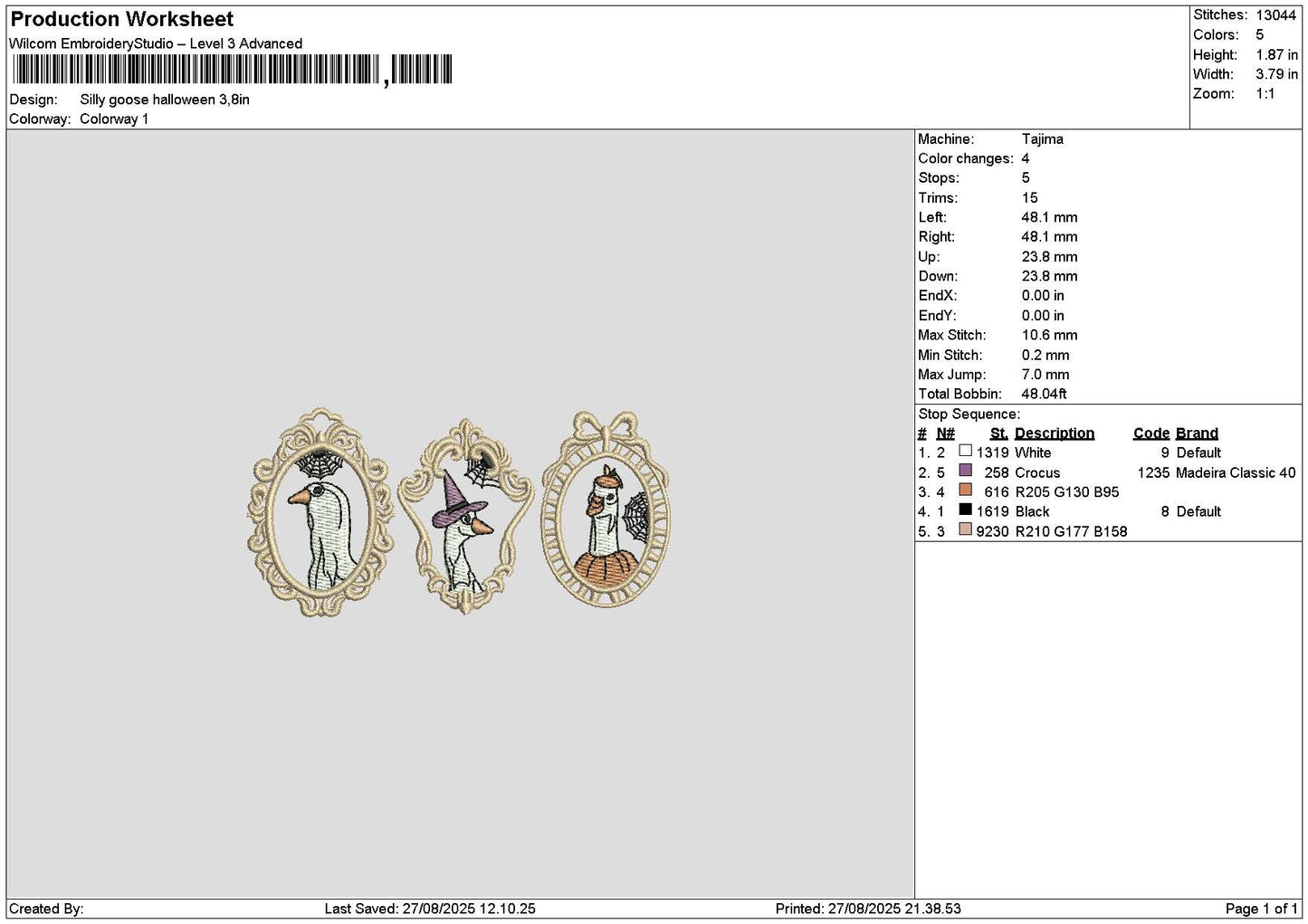Click 'Wilcom EmbroideryStudio – Level 3 Advanced' text
This screenshot has width=1308, height=924.
pos(156,43)
